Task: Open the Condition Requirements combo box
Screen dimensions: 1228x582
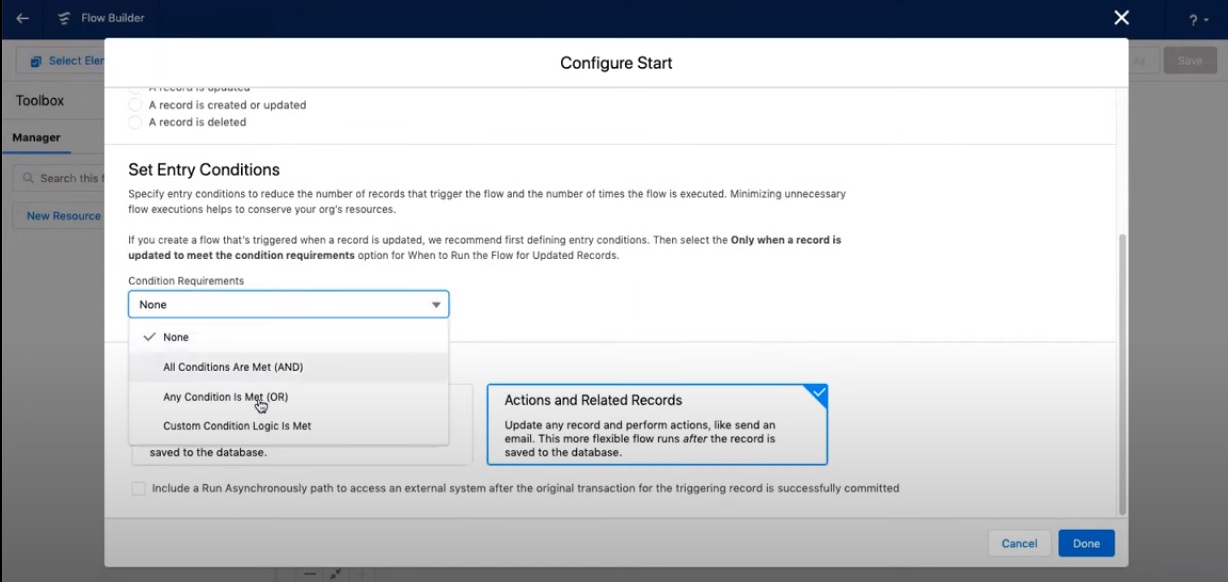Action: pos(288,304)
